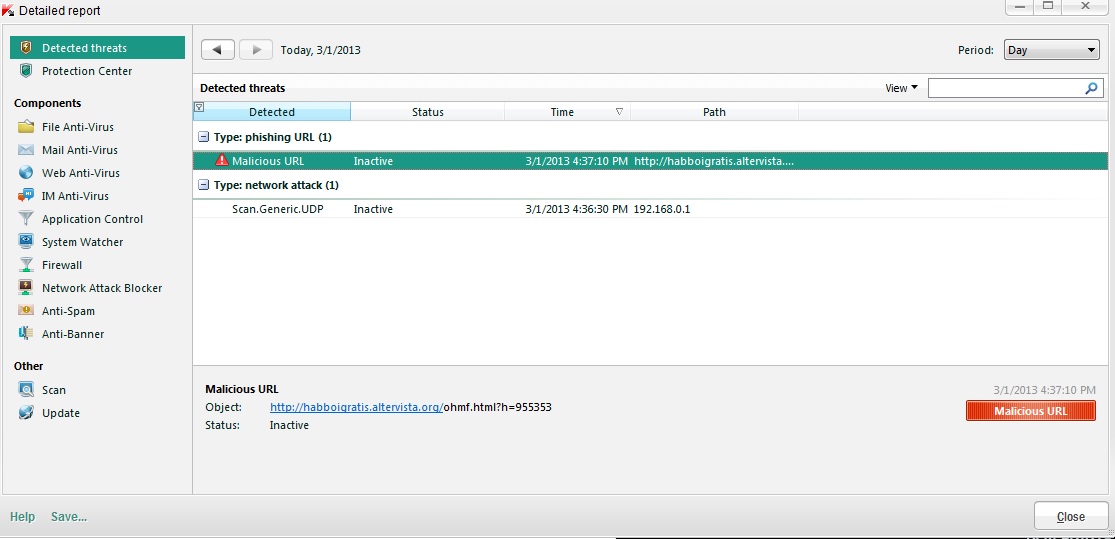Click the search magnifier icon
This screenshot has width=1115, height=539.
click(x=1092, y=88)
